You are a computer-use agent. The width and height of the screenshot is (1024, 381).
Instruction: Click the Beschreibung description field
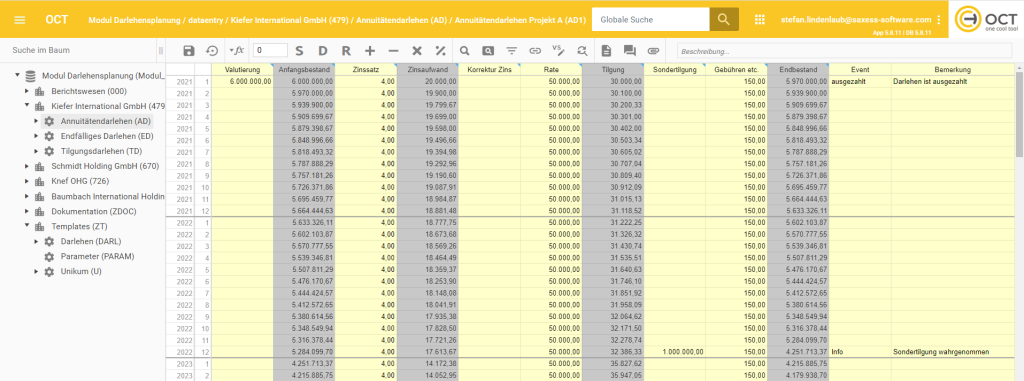pyautogui.click(x=844, y=51)
